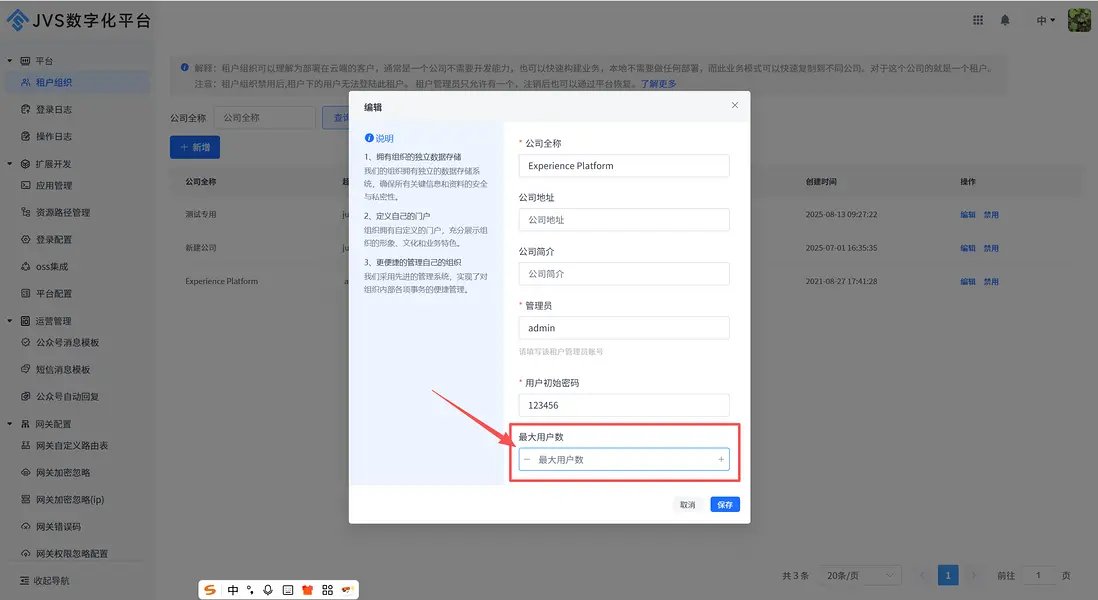
Task: Click the 公司地址 input field
Action: coord(623,219)
